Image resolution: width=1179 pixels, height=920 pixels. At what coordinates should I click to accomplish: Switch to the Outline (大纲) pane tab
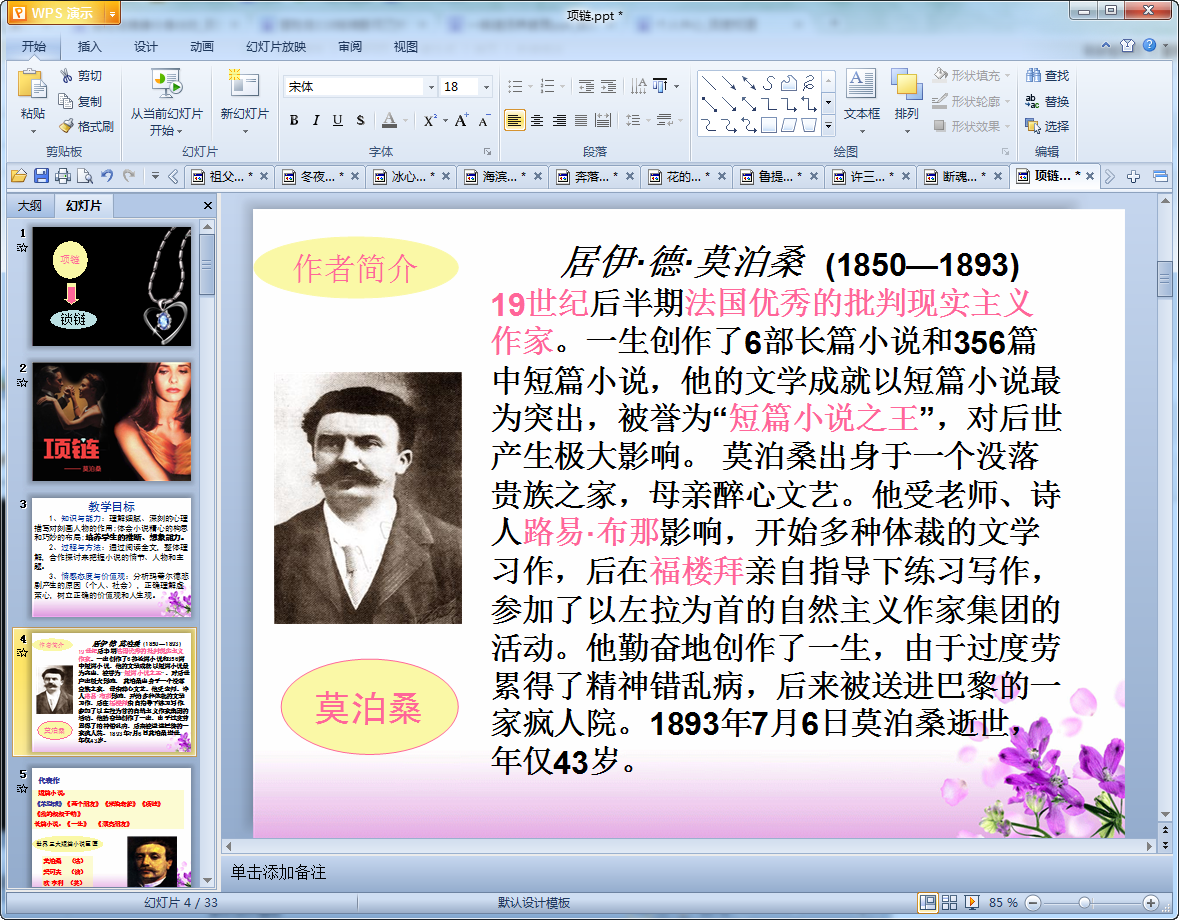(x=30, y=206)
